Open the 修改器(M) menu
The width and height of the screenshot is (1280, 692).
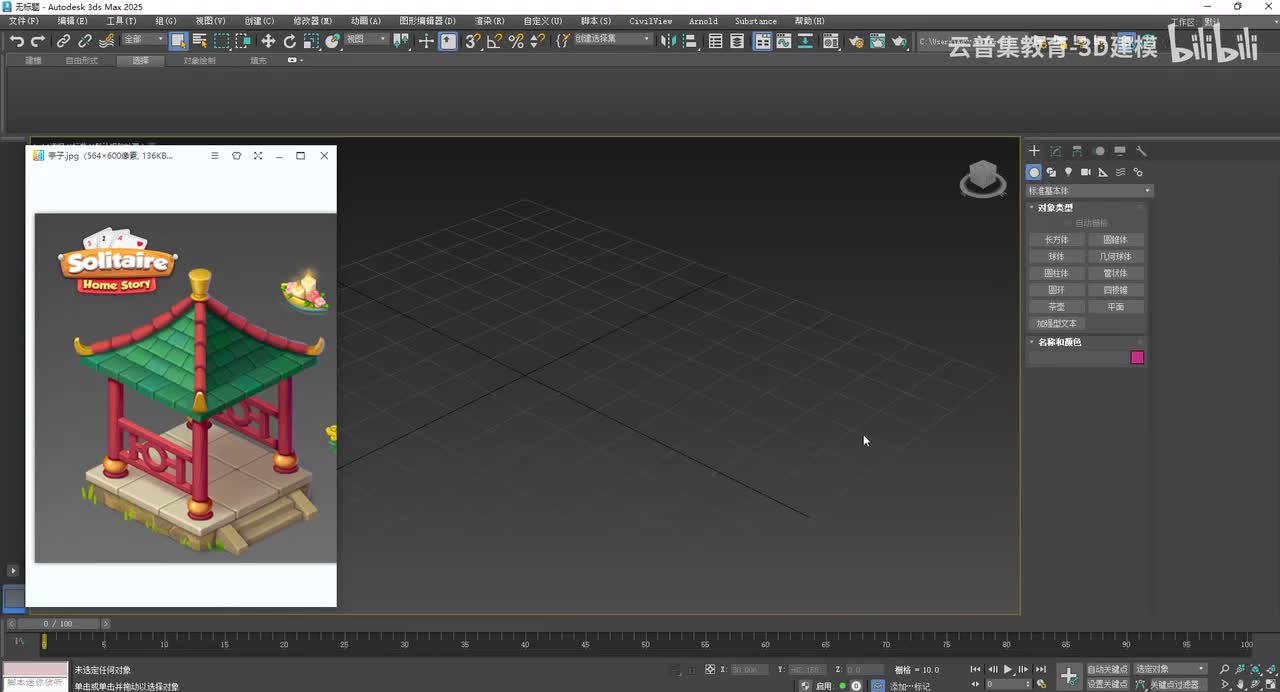(x=312, y=21)
